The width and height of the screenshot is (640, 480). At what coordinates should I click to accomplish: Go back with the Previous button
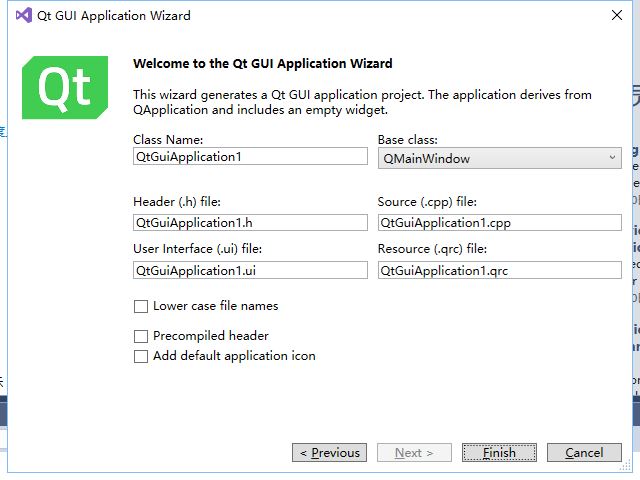coord(330,453)
